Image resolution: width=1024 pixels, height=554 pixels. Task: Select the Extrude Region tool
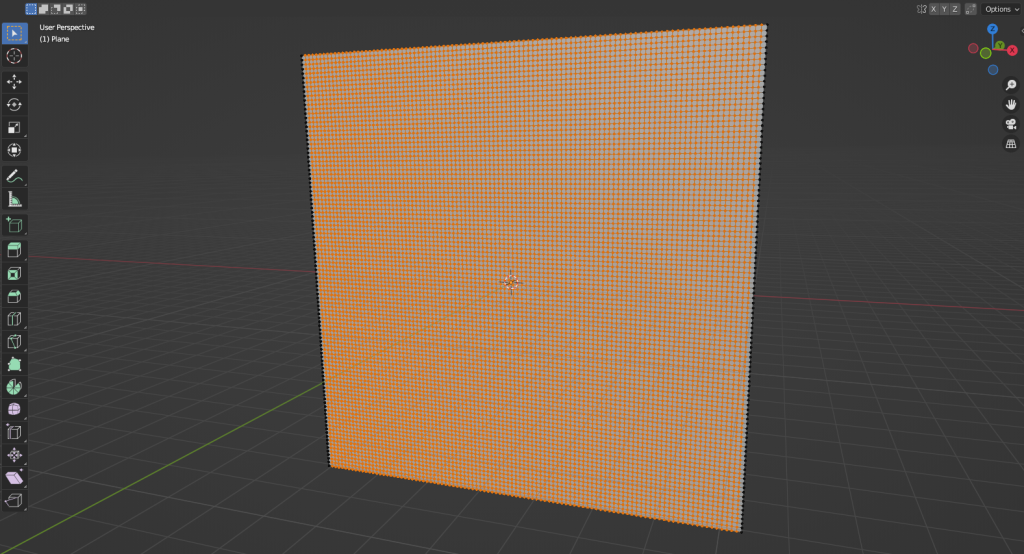pyautogui.click(x=14, y=250)
